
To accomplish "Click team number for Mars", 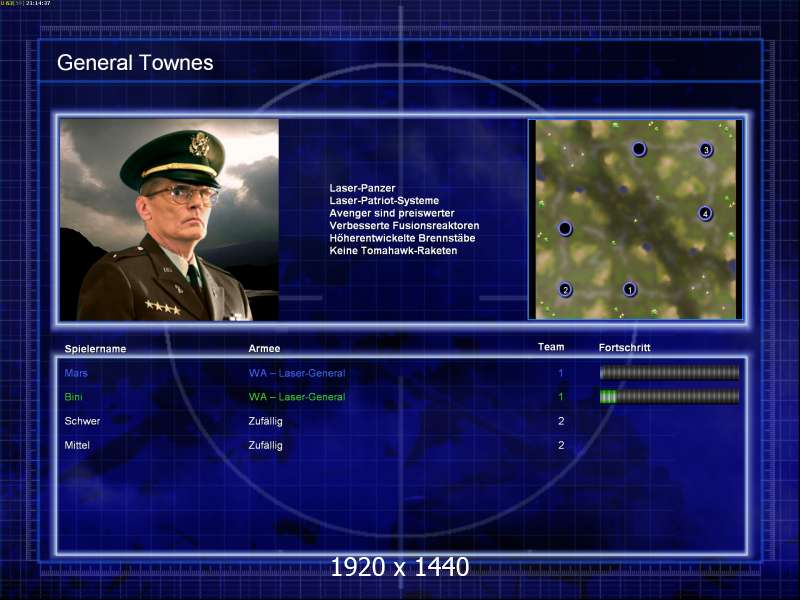I will (x=561, y=373).
